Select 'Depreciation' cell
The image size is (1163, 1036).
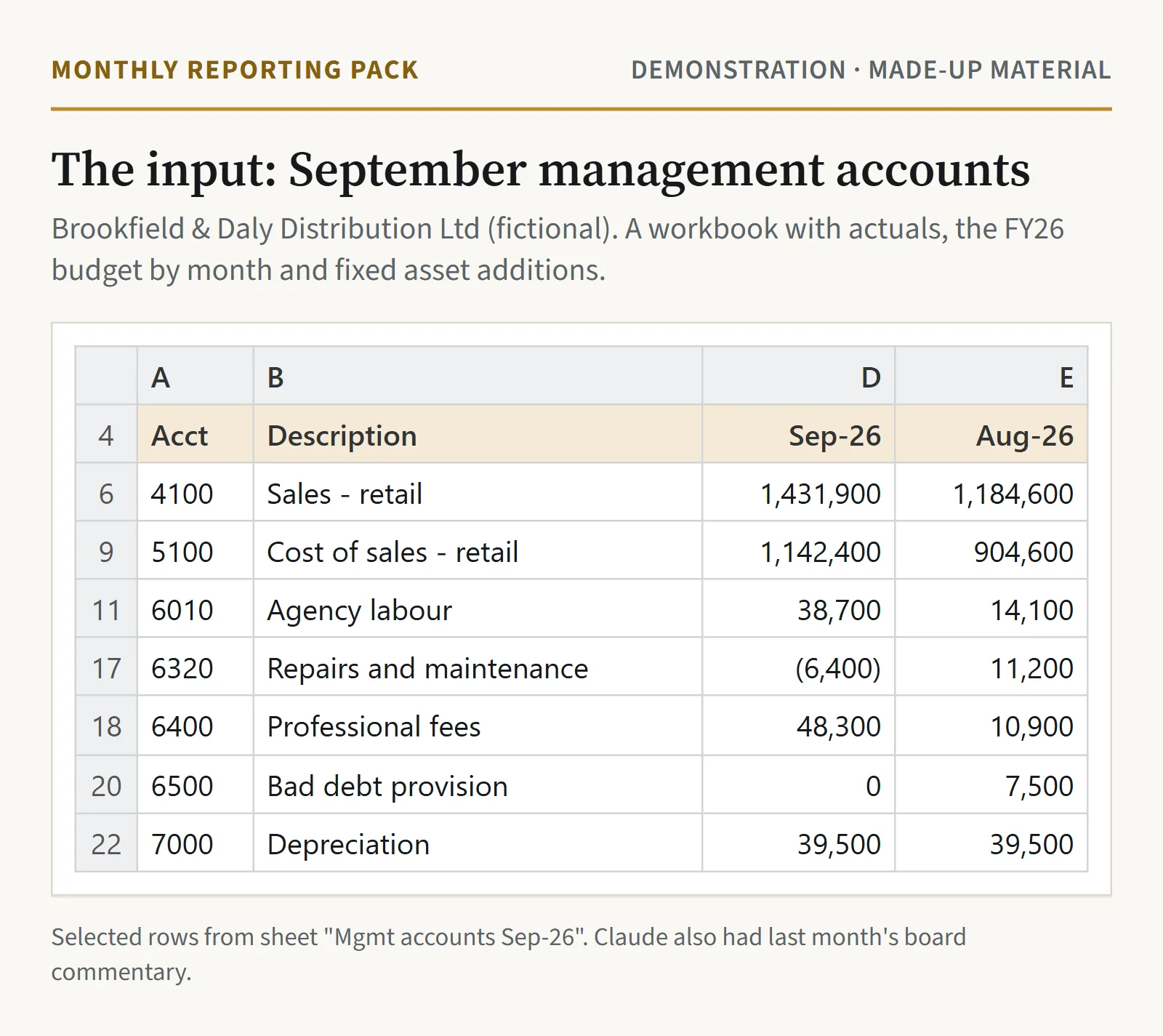point(478,843)
